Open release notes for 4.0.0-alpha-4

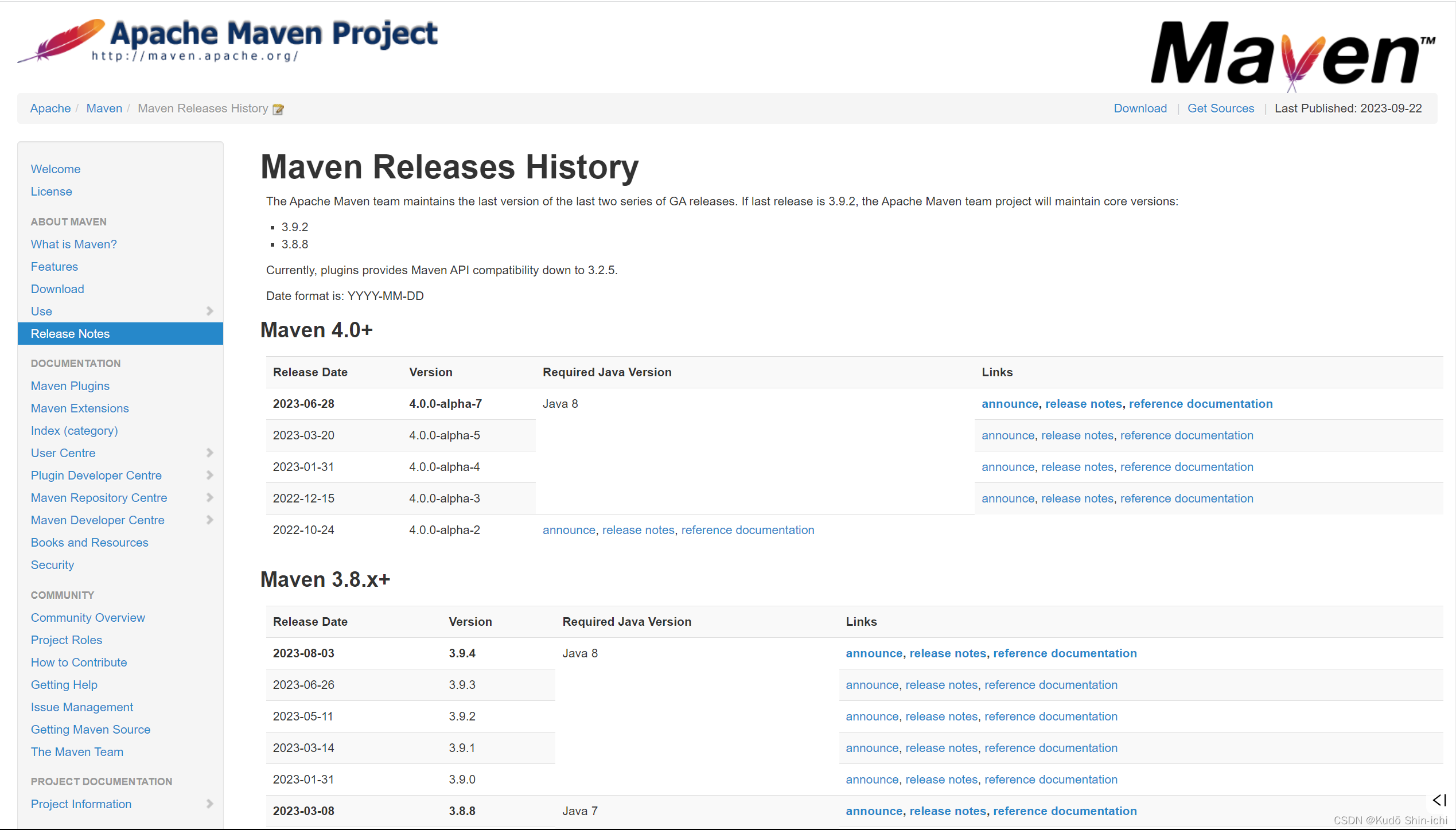pyautogui.click(x=1077, y=467)
